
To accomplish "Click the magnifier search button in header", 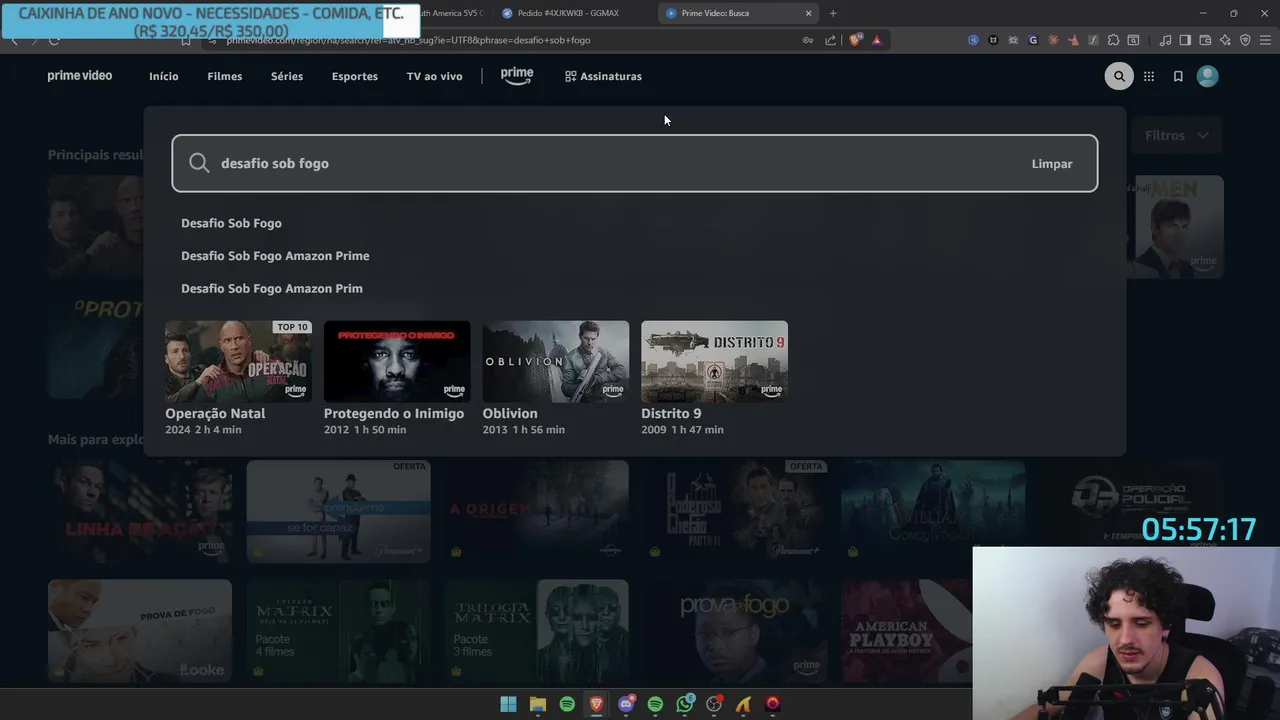I will click(x=1119, y=76).
